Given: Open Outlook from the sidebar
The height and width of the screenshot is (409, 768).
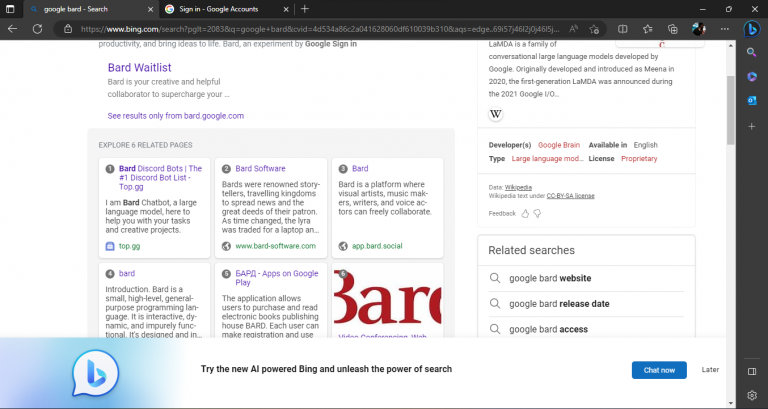Looking at the screenshot, I should (x=752, y=100).
